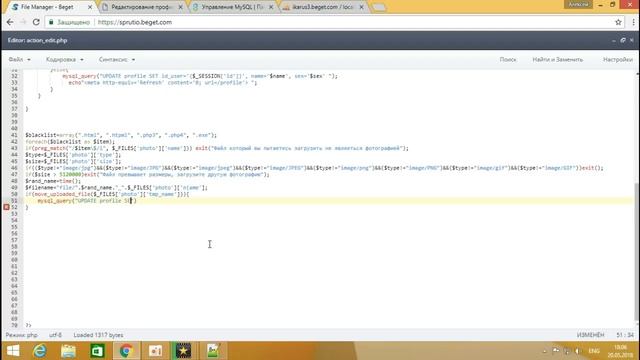This screenshot has height=360, width=640.
Task: Open Найти и Заменить find-replace
Action: pyautogui.click(x=558, y=60)
